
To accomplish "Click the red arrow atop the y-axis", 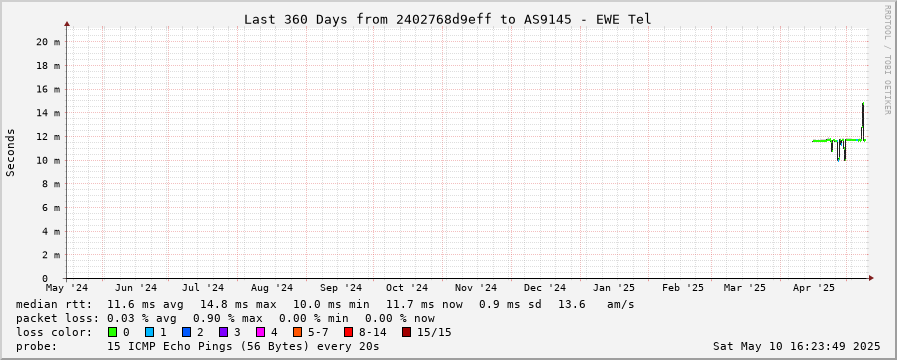I will [67, 23].
